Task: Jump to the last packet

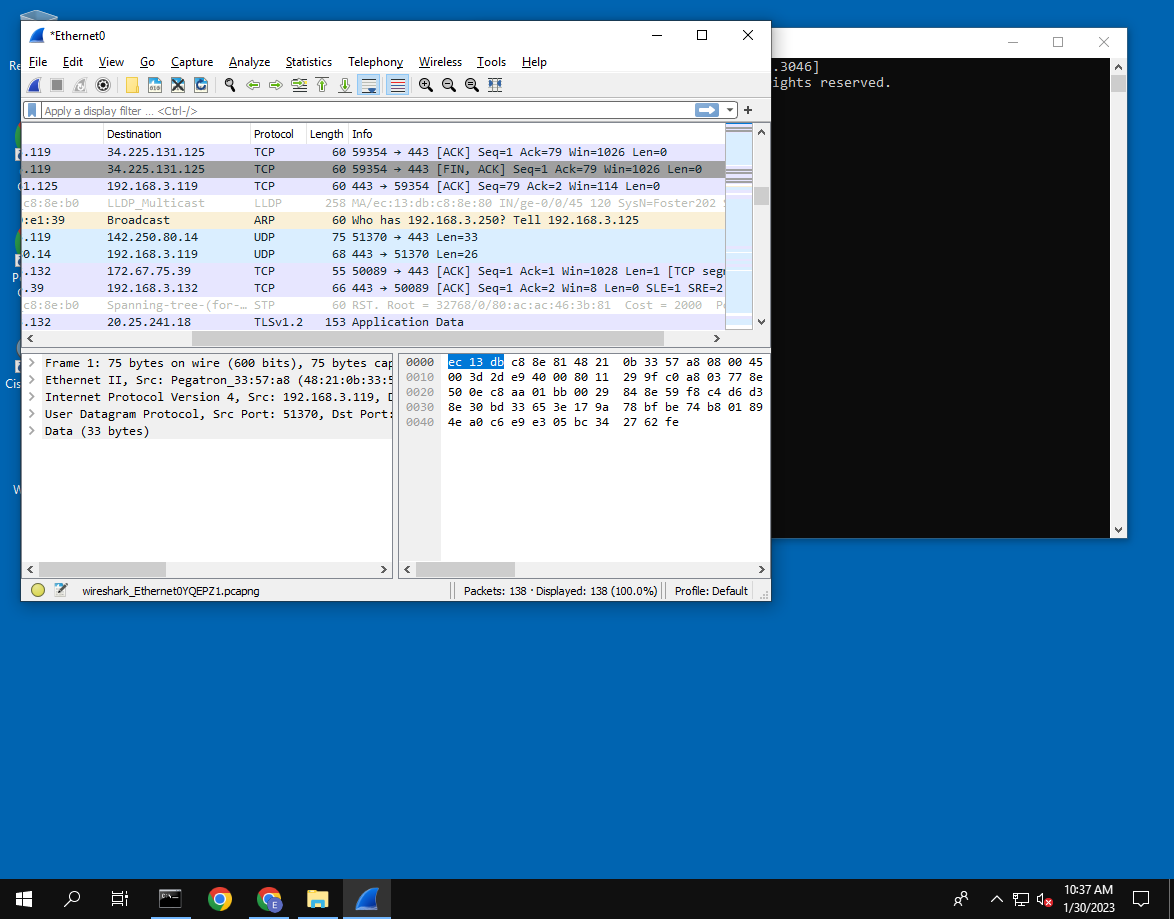Action: click(x=345, y=85)
